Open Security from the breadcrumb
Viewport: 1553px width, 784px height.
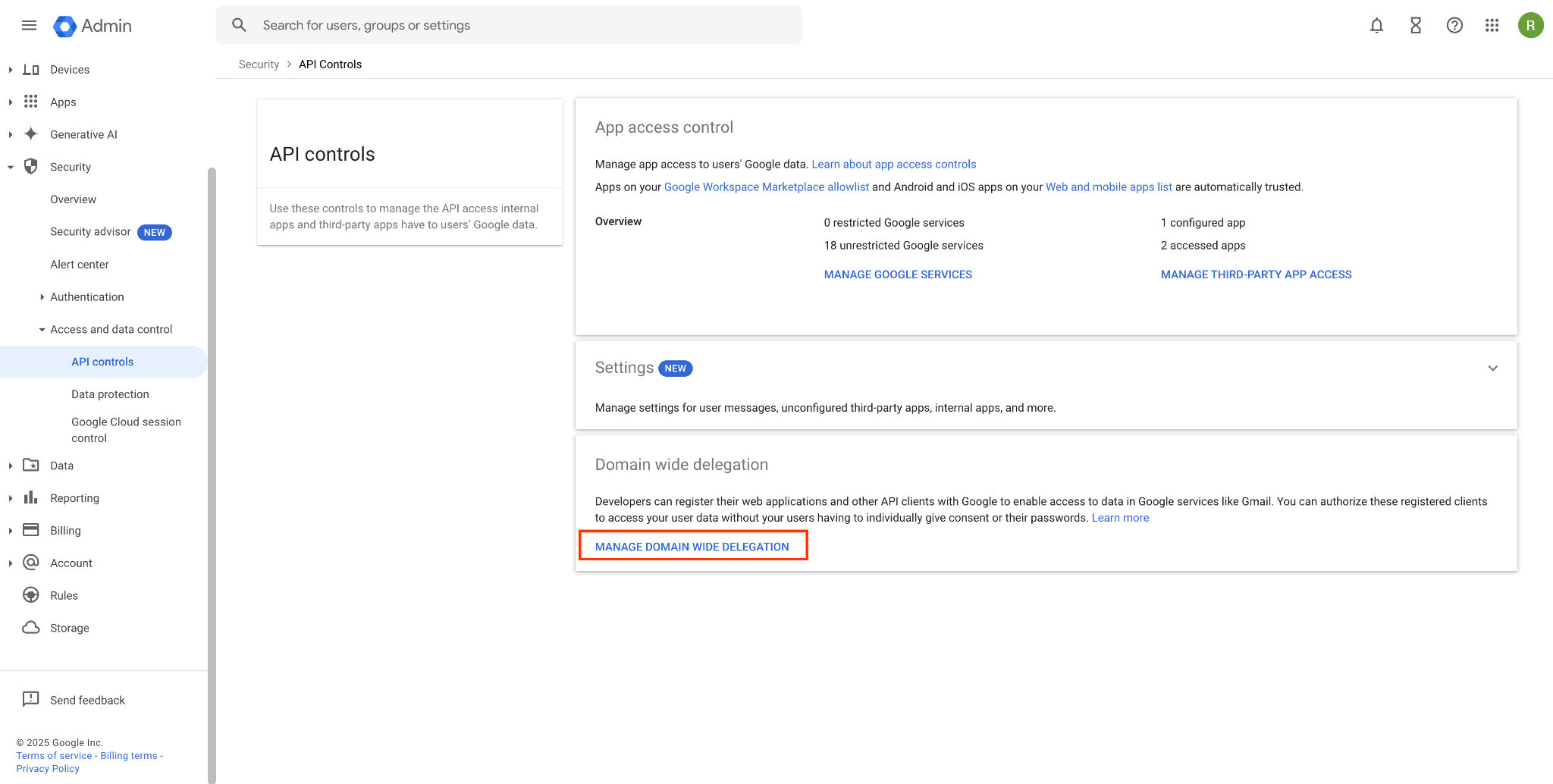259,64
